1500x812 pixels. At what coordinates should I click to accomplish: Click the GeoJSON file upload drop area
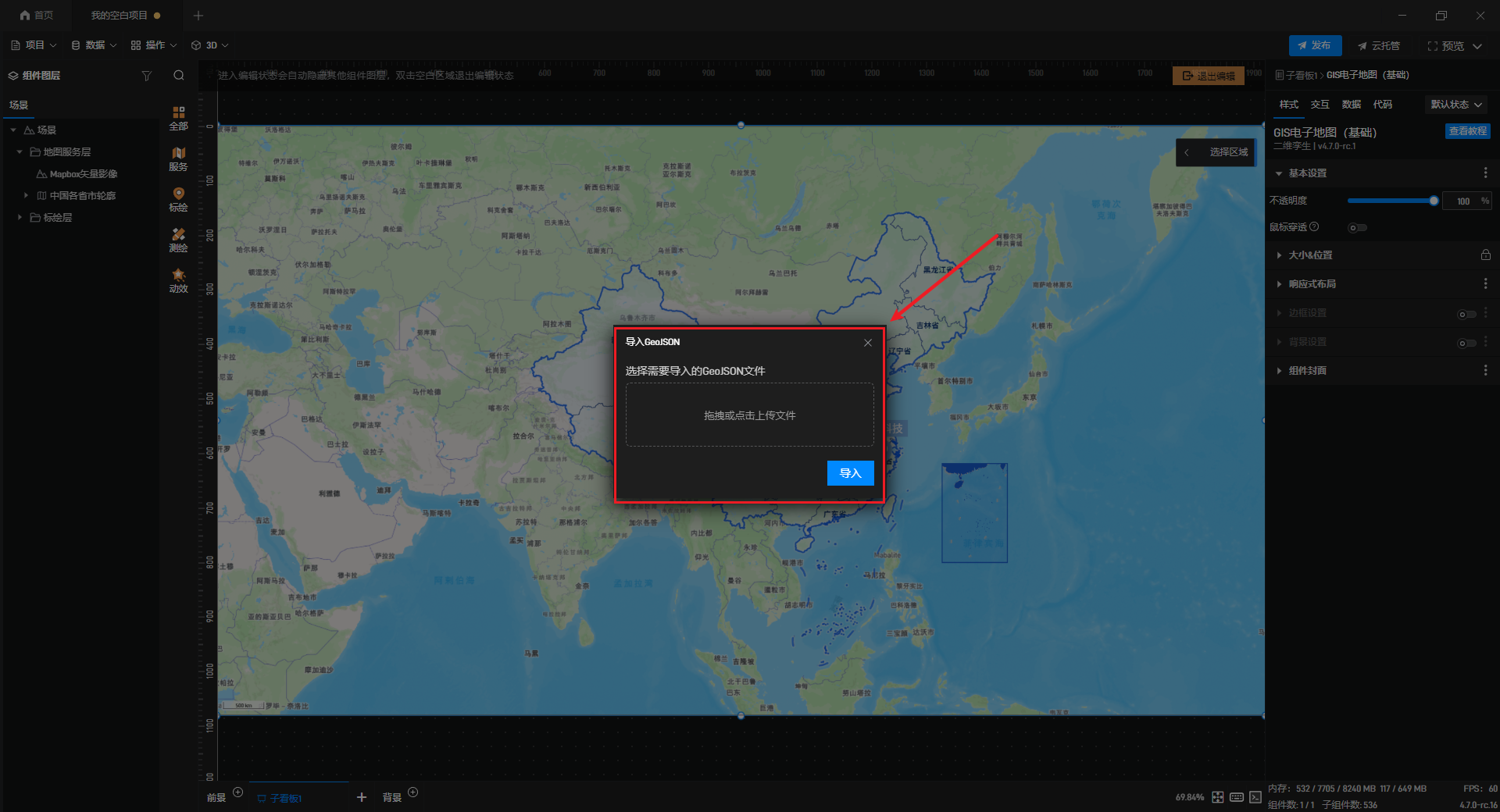[749, 415]
